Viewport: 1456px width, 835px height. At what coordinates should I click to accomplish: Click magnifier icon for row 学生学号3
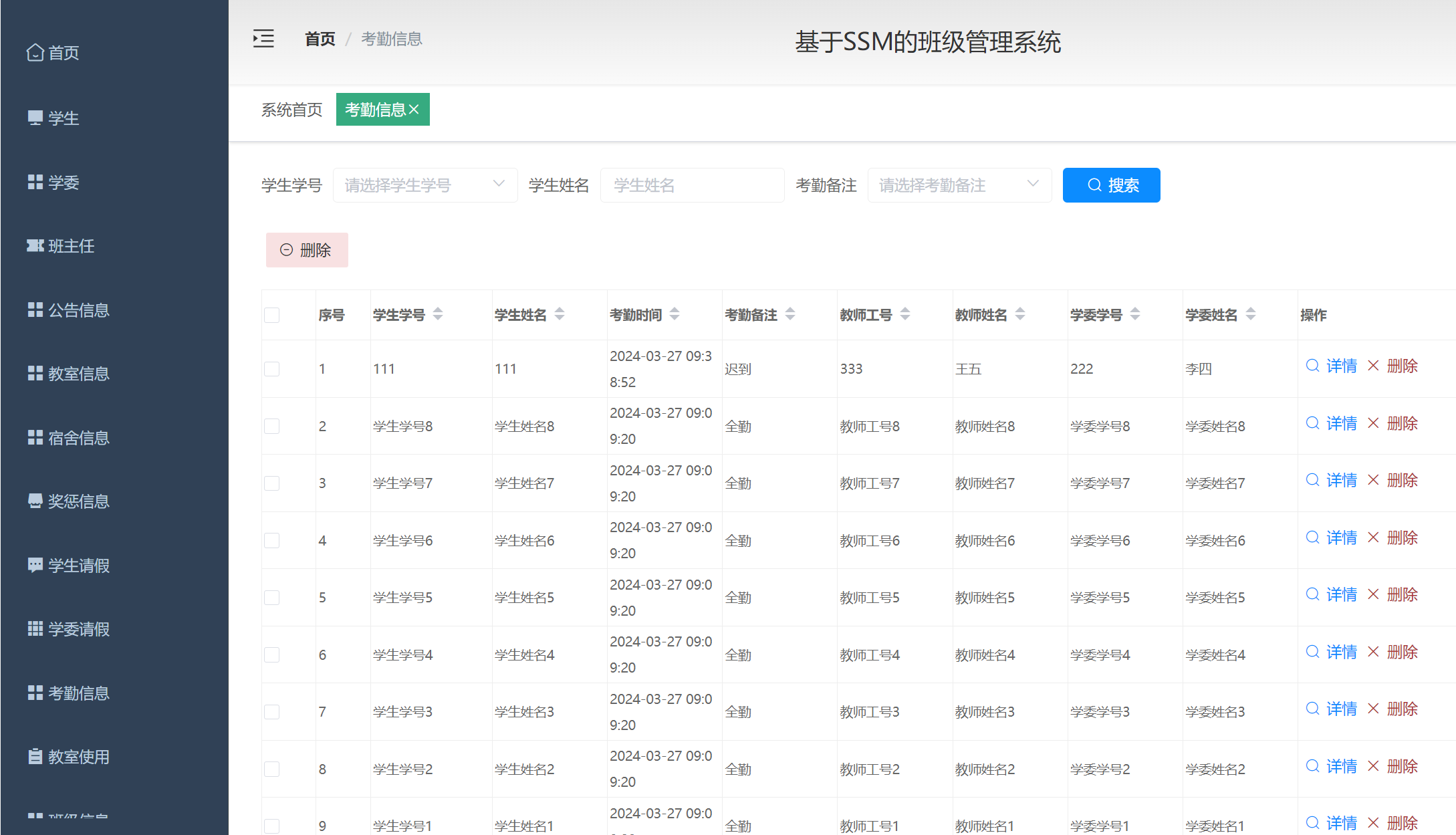click(1313, 709)
